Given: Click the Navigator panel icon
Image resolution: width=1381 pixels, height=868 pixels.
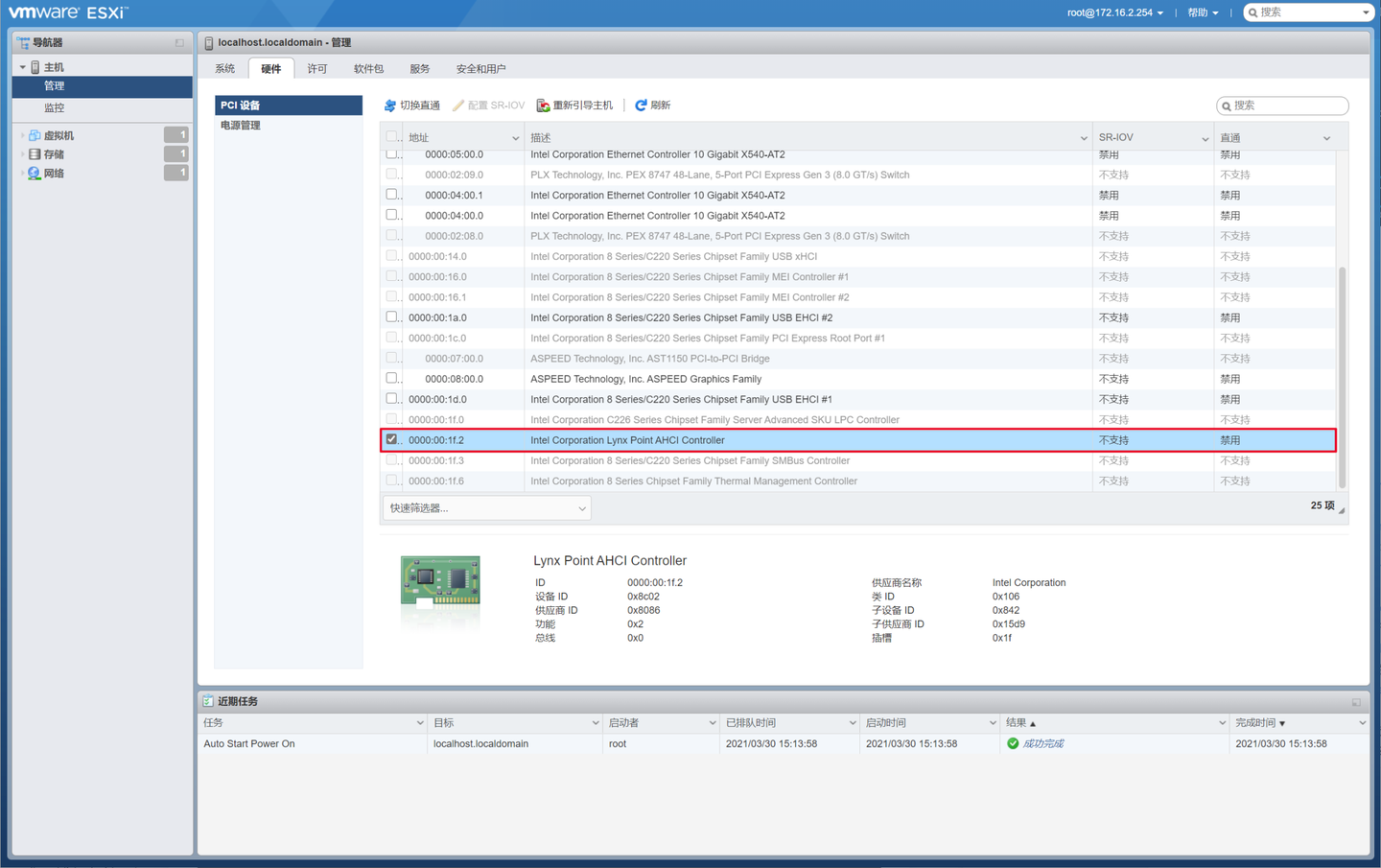Looking at the screenshot, I should [x=23, y=43].
